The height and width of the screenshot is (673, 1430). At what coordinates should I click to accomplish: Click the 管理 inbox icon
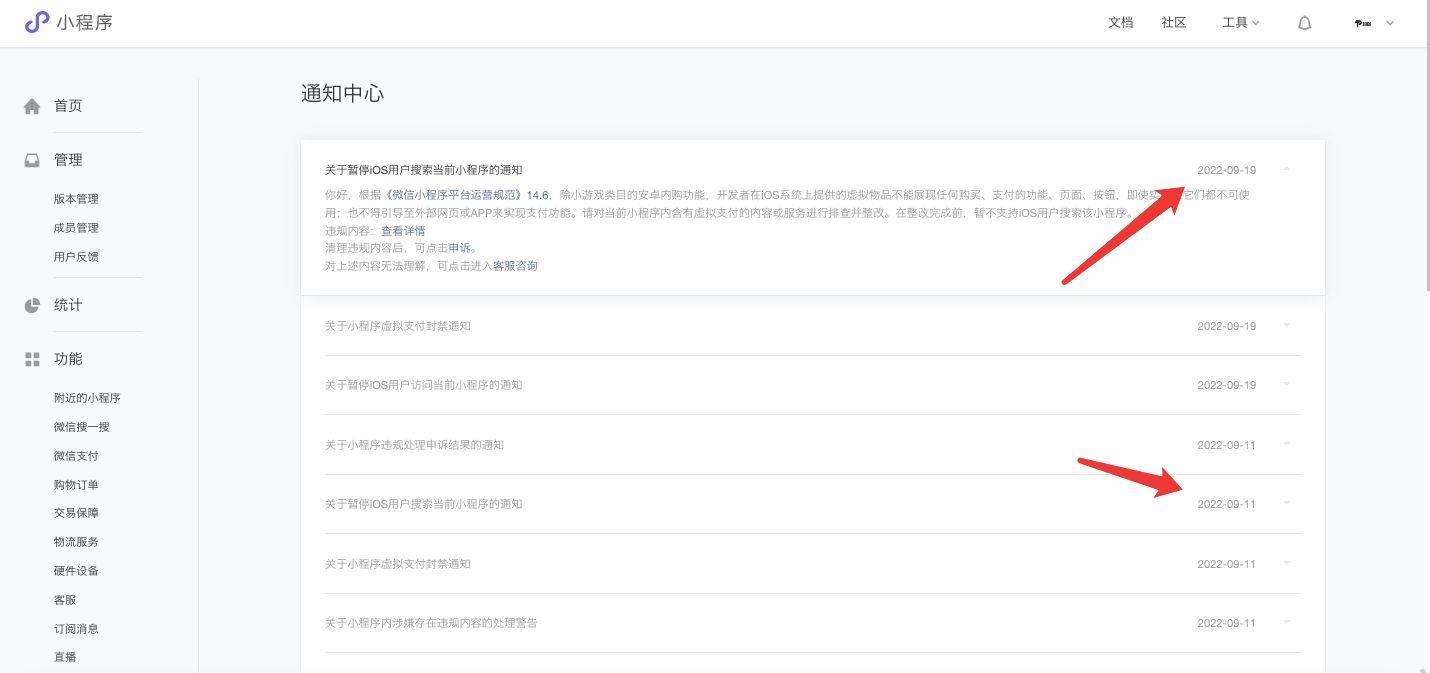32,160
